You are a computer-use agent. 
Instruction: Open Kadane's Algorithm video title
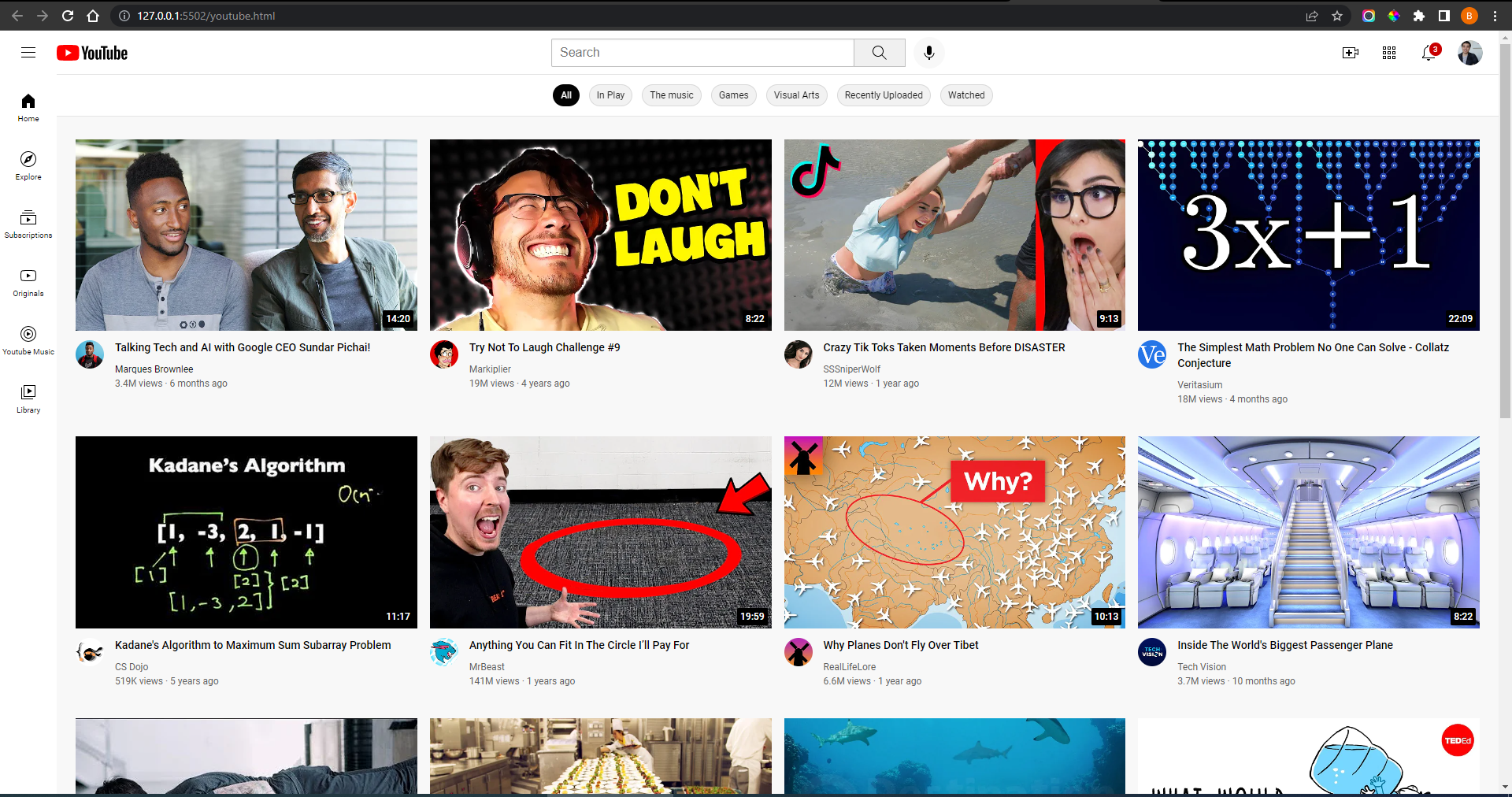pyautogui.click(x=253, y=645)
